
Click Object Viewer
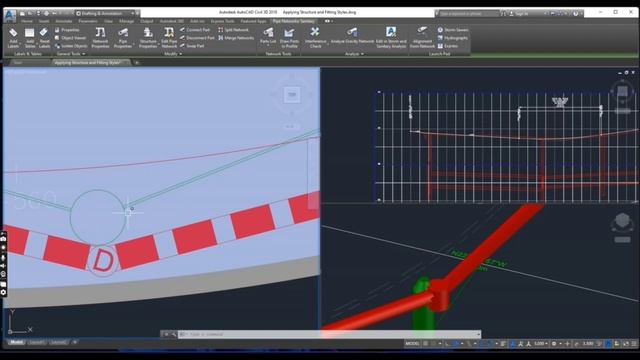tap(70, 38)
